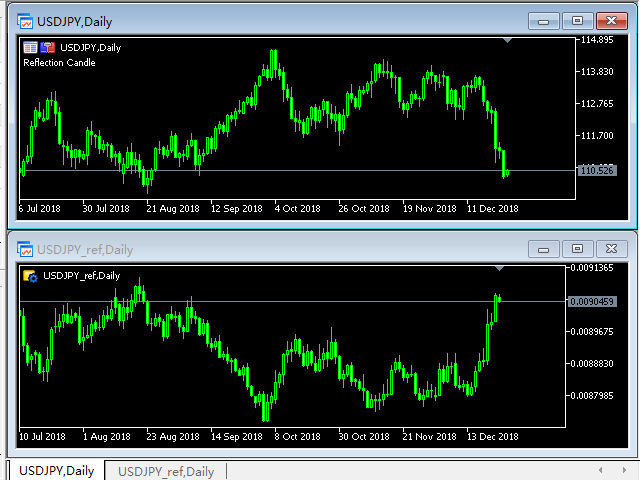Image resolution: width=640 pixels, height=480 pixels.
Task: Click the 0.0087985 price scale value
Action: pyautogui.click(x=592, y=396)
